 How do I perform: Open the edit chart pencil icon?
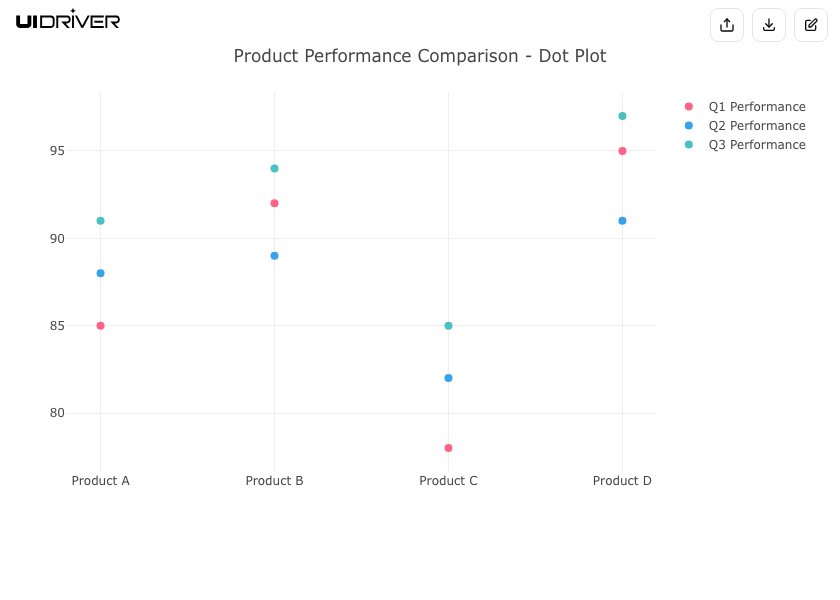(811, 25)
